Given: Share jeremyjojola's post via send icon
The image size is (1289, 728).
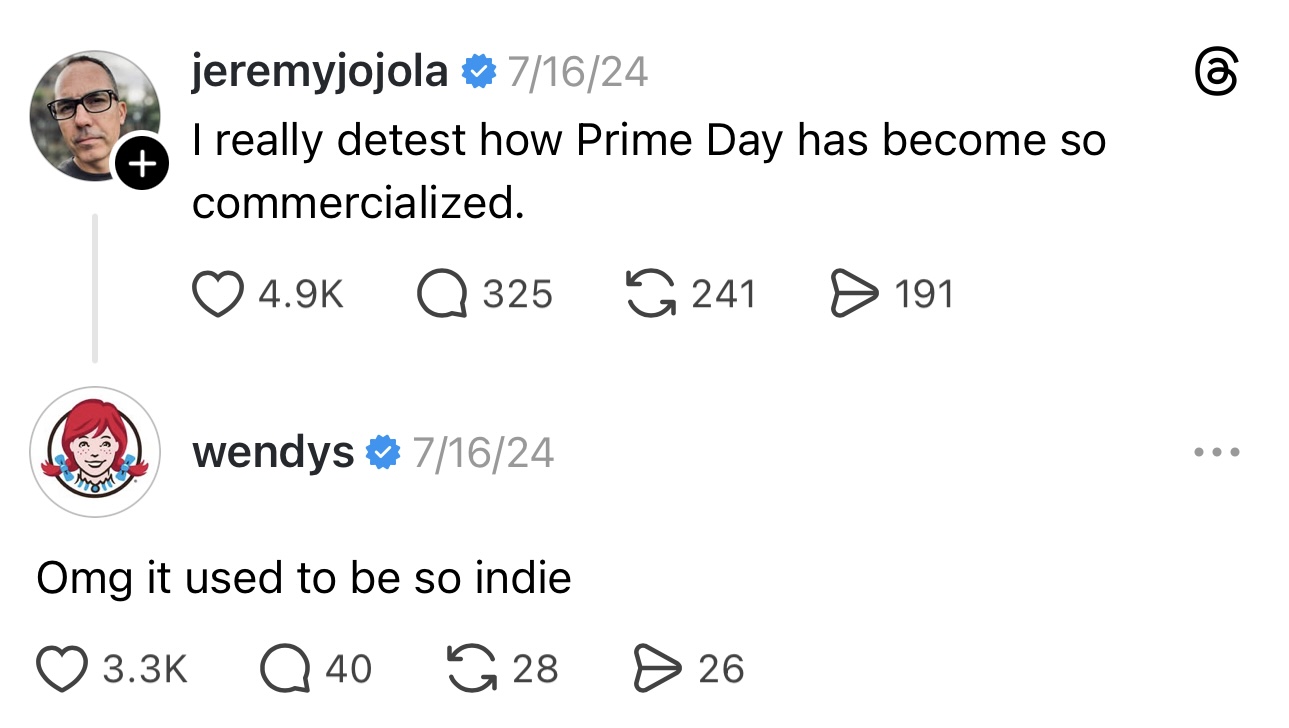Looking at the screenshot, I should (x=853, y=294).
